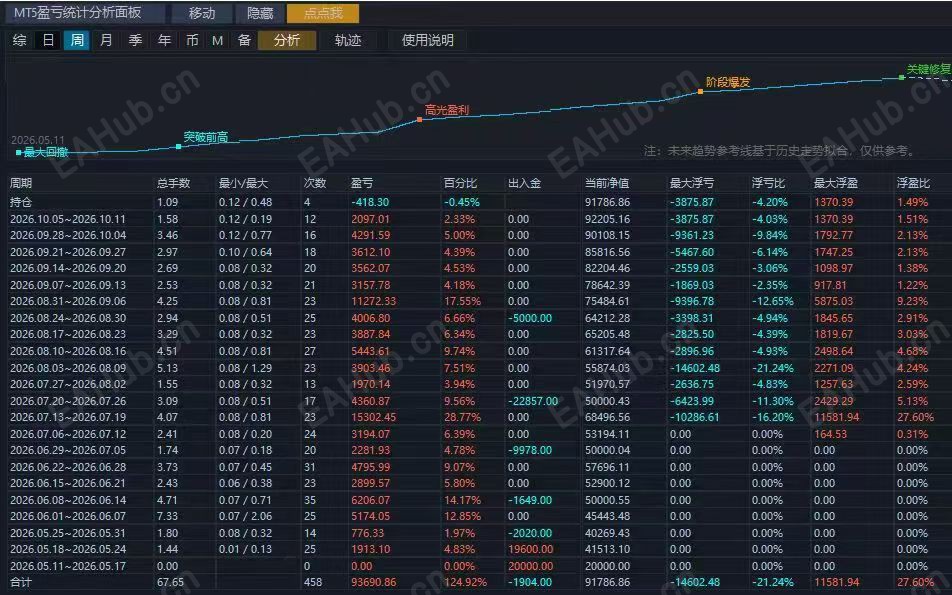Click the 盈亏 column header
Viewport: 952px width, 595px height.
point(362,183)
